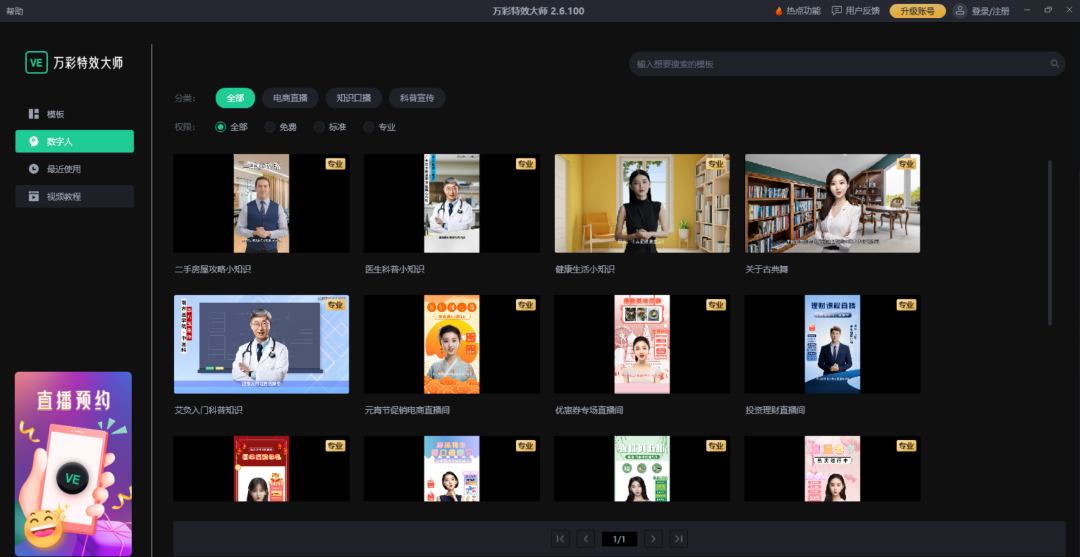This screenshot has height=557, width=1080.
Task: Click the 升级账号 upgrade button
Action: [x=917, y=11]
